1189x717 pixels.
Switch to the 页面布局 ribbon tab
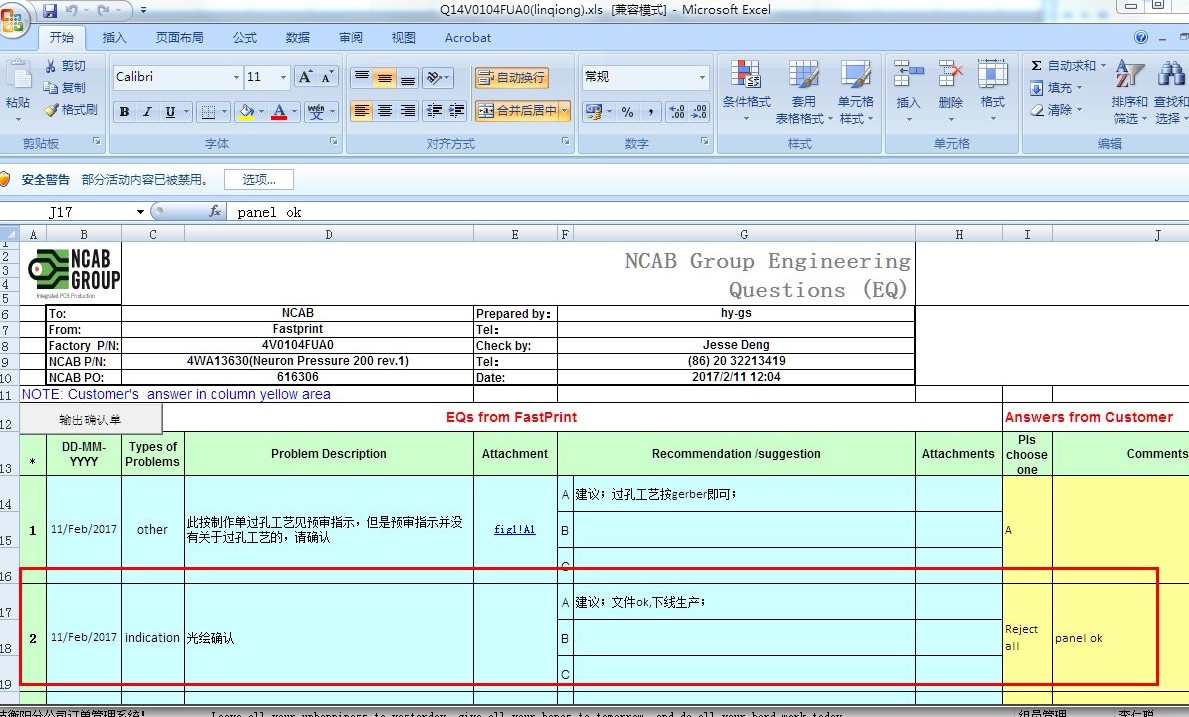click(179, 37)
